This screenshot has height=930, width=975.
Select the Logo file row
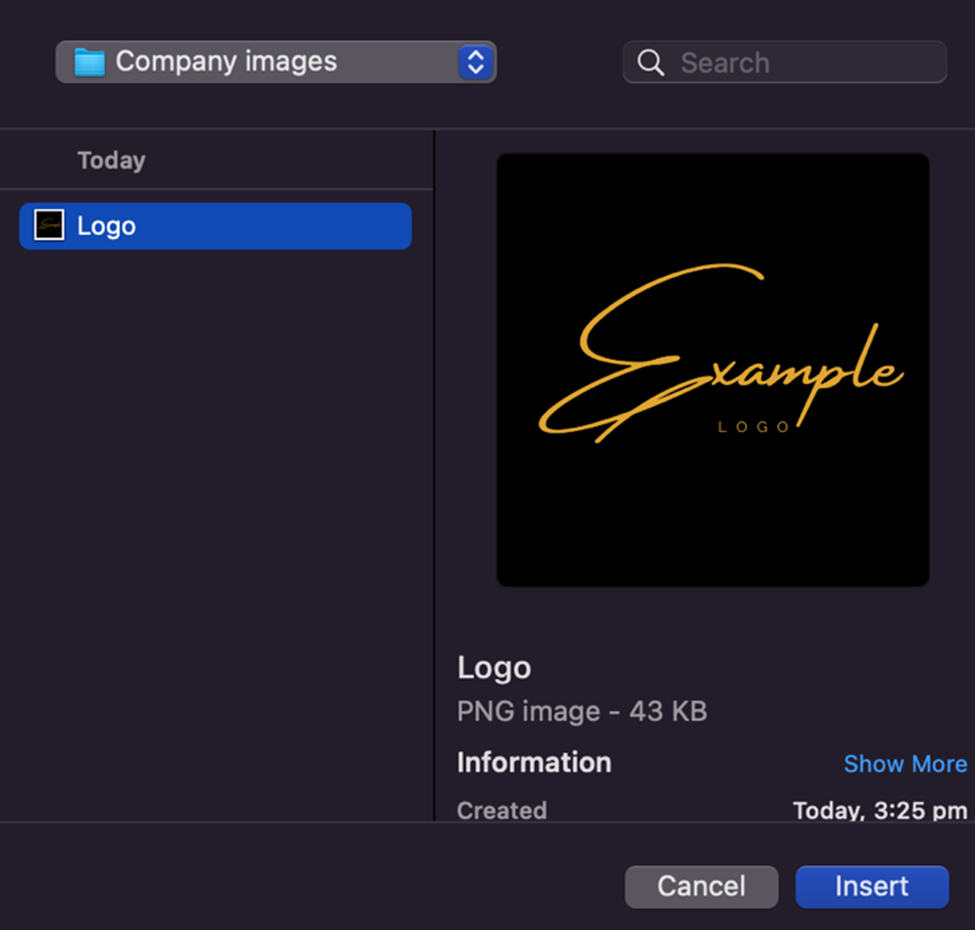pyautogui.click(x=215, y=226)
